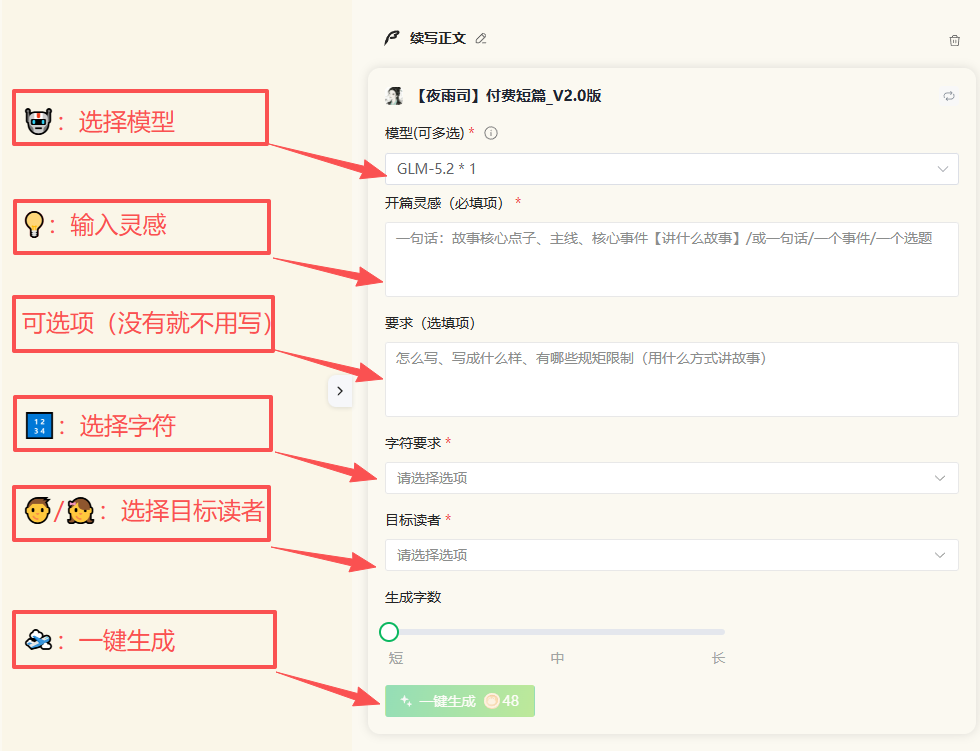Open the info icon beside 模型(可多选)
The height and width of the screenshot is (751, 980).
(x=491, y=133)
